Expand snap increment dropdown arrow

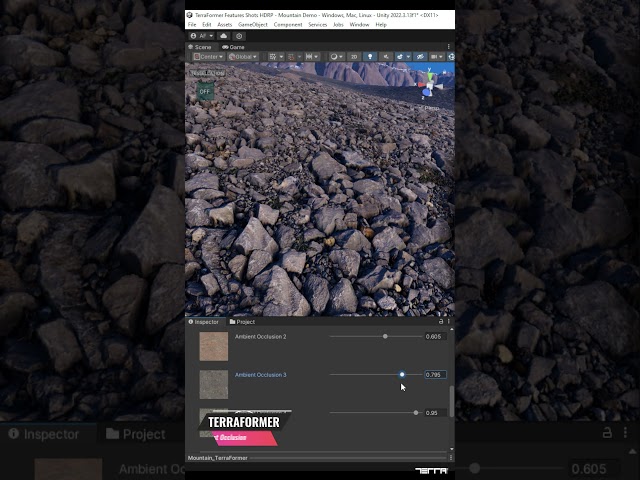point(317,57)
